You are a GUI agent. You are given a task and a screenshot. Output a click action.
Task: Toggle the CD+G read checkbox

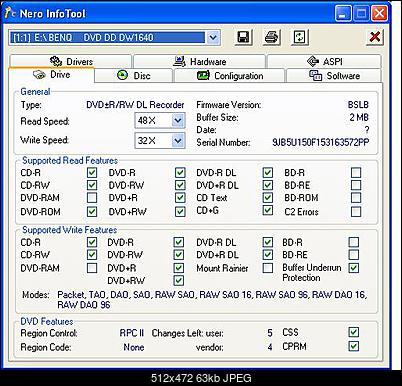(x=268, y=210)
